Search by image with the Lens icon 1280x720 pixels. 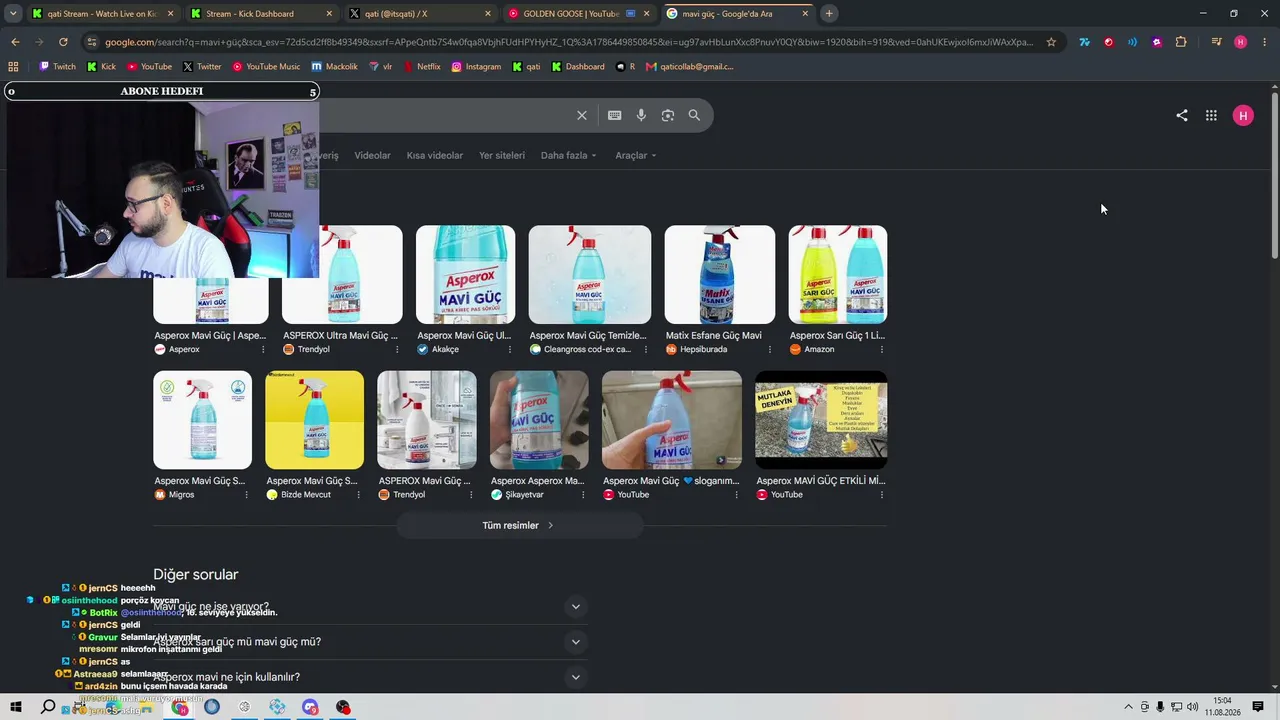coord(668,115)
